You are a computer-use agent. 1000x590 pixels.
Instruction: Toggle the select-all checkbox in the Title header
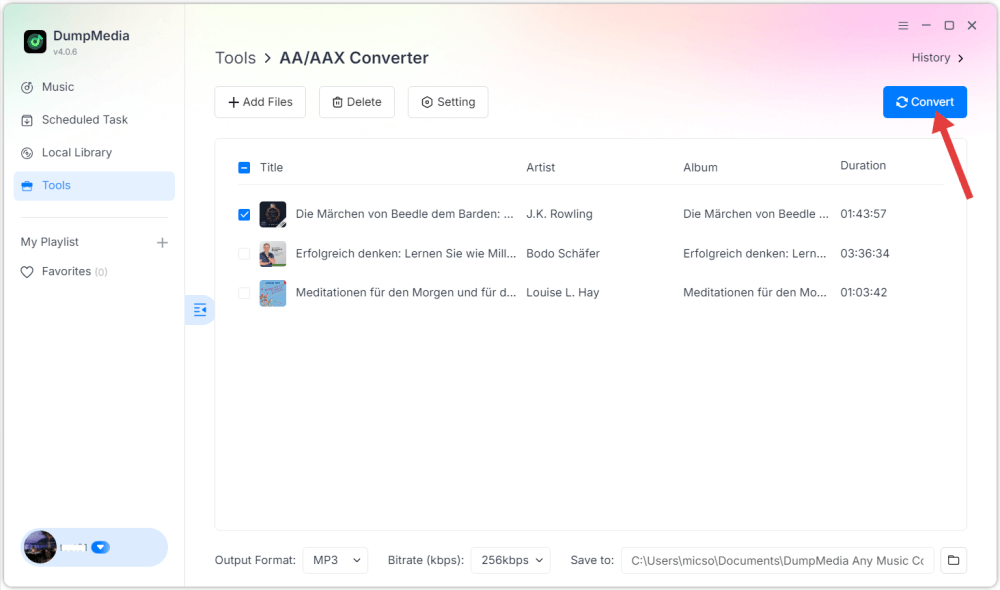(x=244, y=167)
